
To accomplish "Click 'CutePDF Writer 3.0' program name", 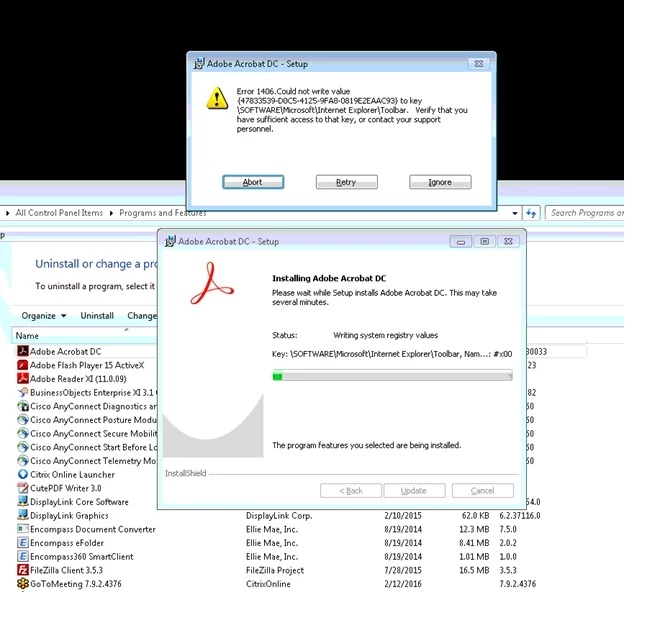I will [66, 488].
